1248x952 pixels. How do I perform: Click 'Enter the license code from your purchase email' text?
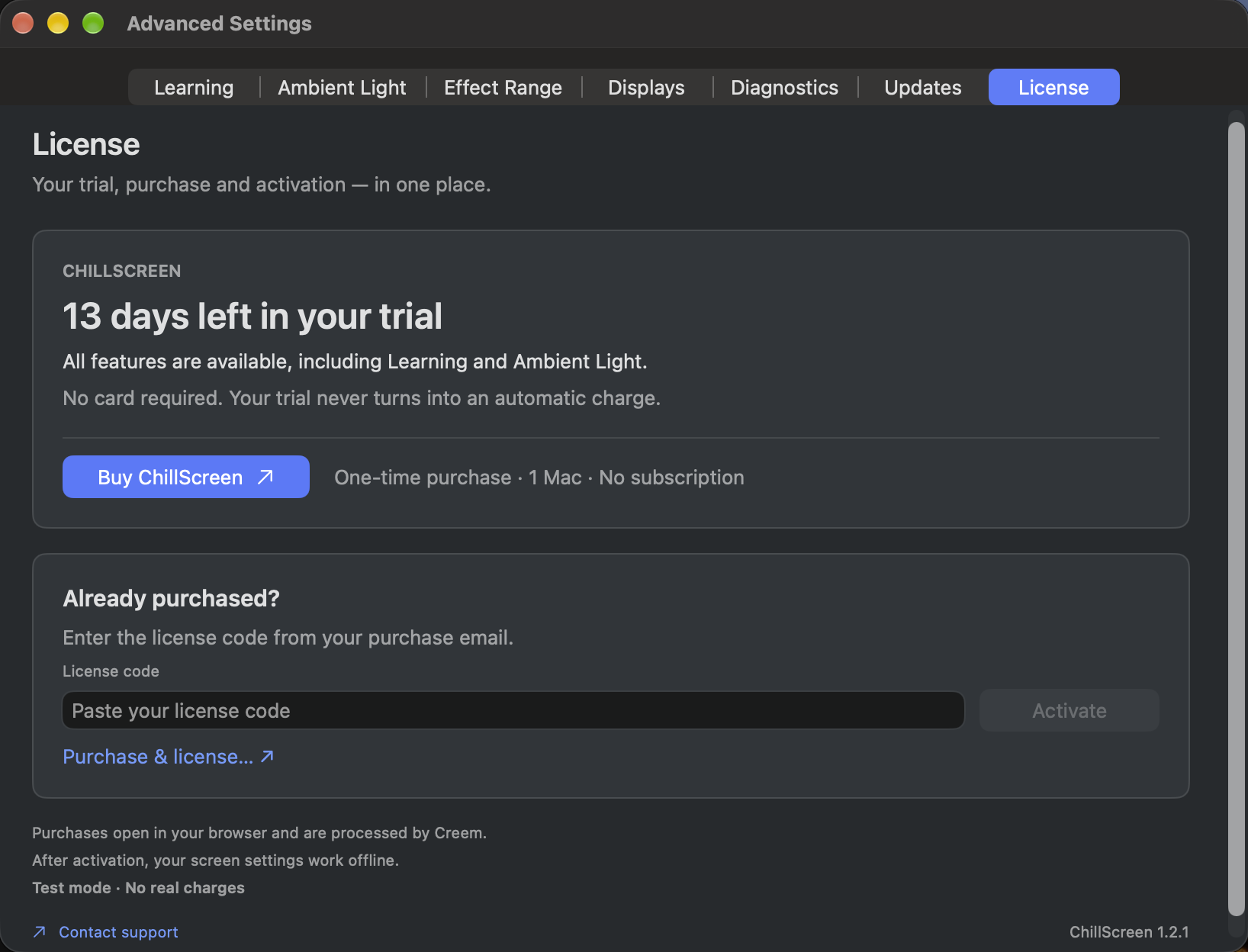tap(288, 638)
